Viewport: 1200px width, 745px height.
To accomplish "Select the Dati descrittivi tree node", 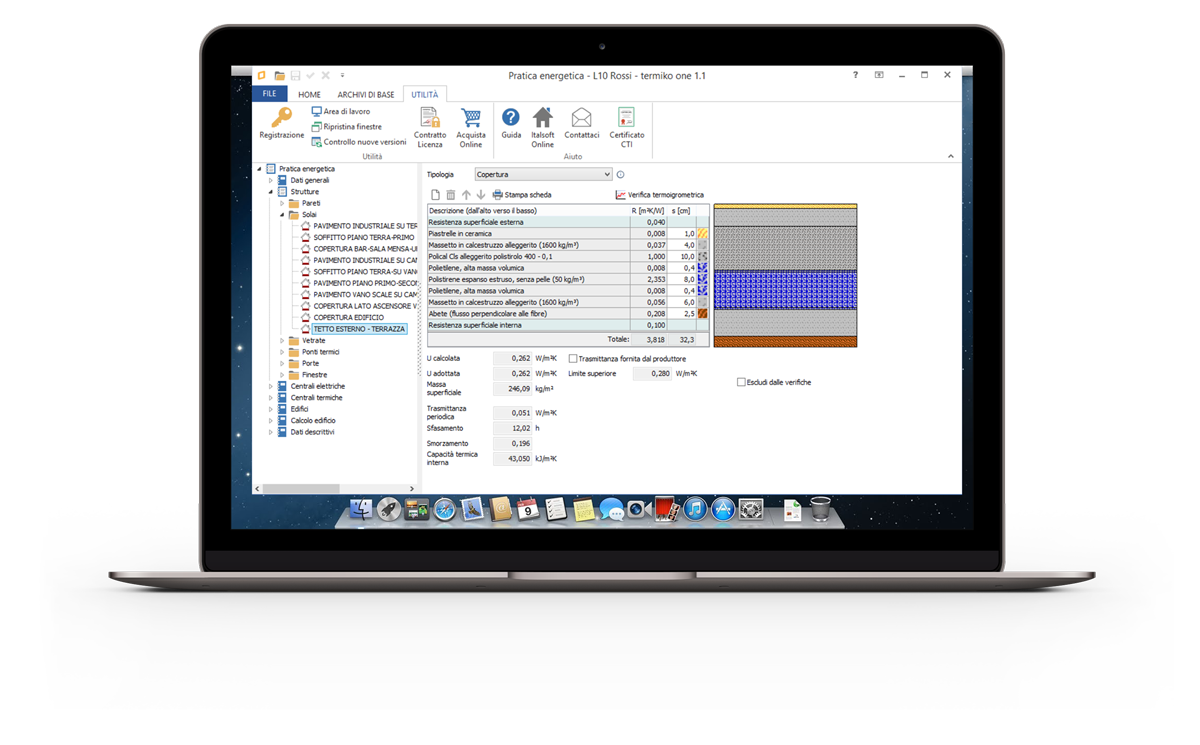I will [312, 432].
